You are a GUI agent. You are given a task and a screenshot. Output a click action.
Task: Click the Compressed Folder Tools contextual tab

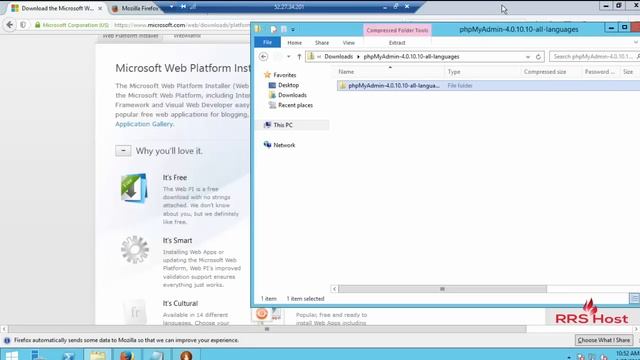click(397, 30)
